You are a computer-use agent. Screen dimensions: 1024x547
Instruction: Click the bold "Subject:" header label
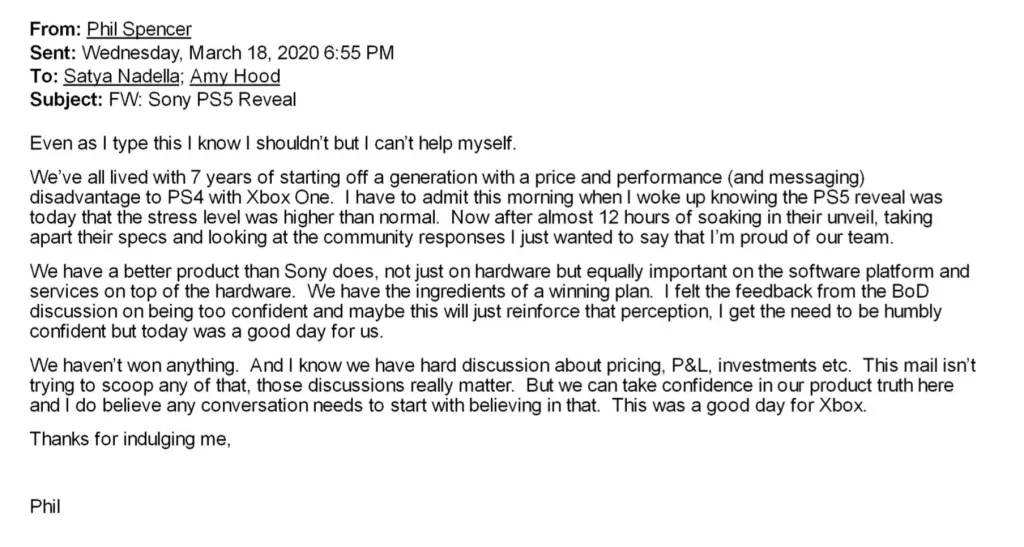pos(66,100)
